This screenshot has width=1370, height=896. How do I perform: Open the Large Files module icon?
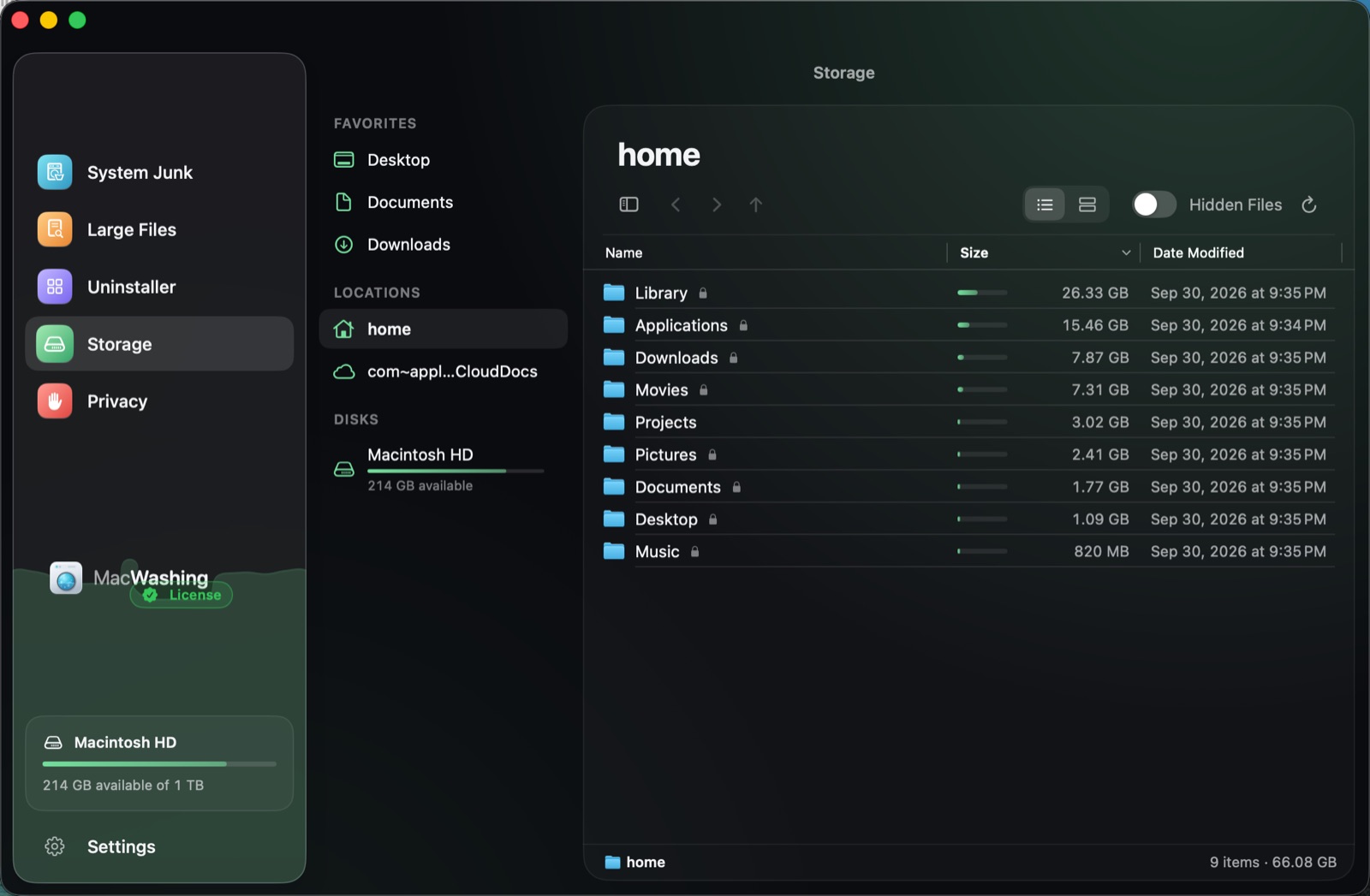[x=55, y=229]
